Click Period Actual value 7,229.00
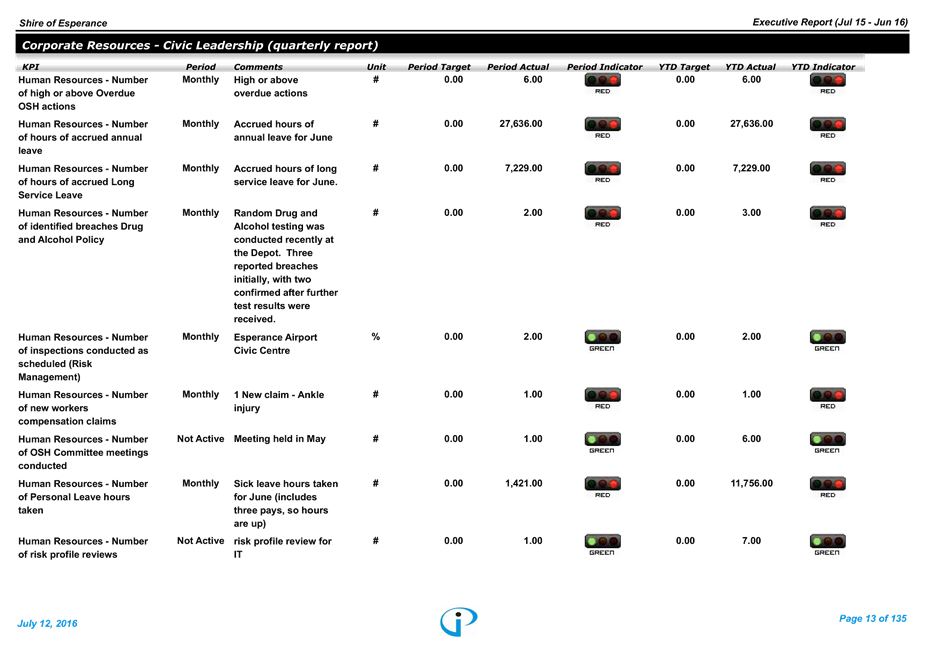The width and height of the screenshot is (928, 657). pyautogui.click(x=524, y=168)
